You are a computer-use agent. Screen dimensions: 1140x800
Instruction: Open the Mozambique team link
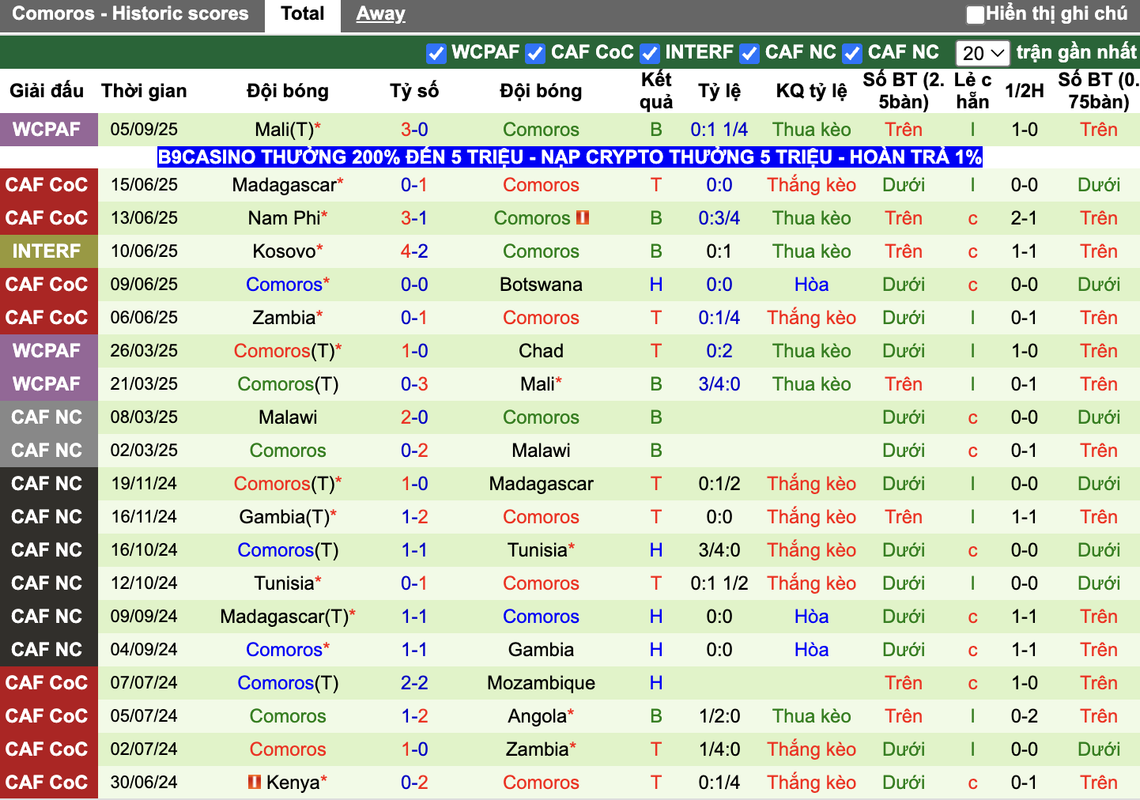541,683
